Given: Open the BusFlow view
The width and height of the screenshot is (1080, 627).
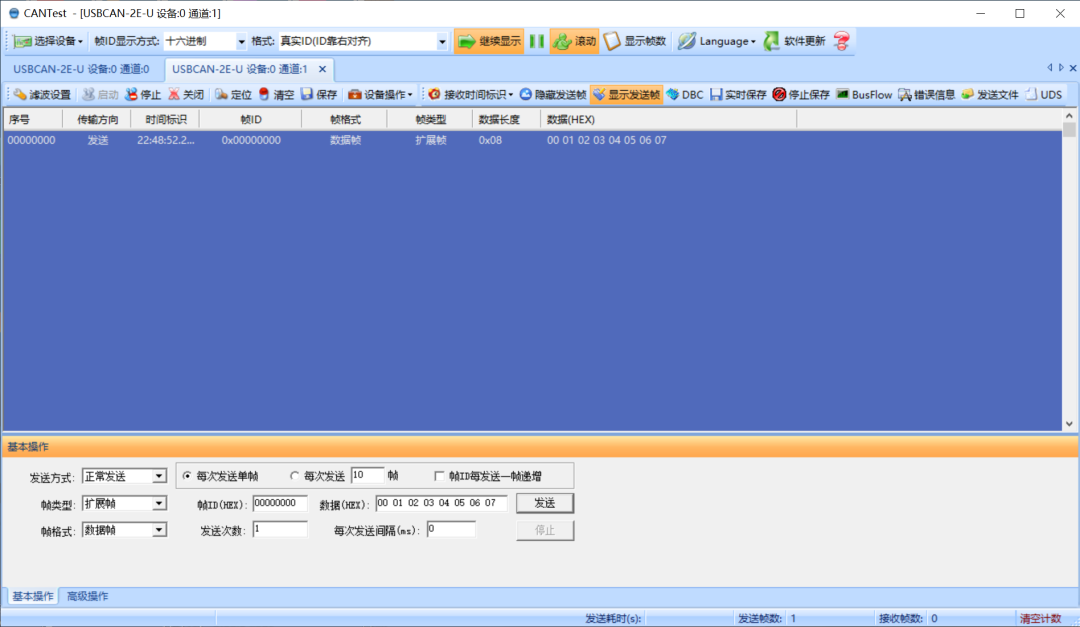Looking at the screenshot, I should pos(864,94).
